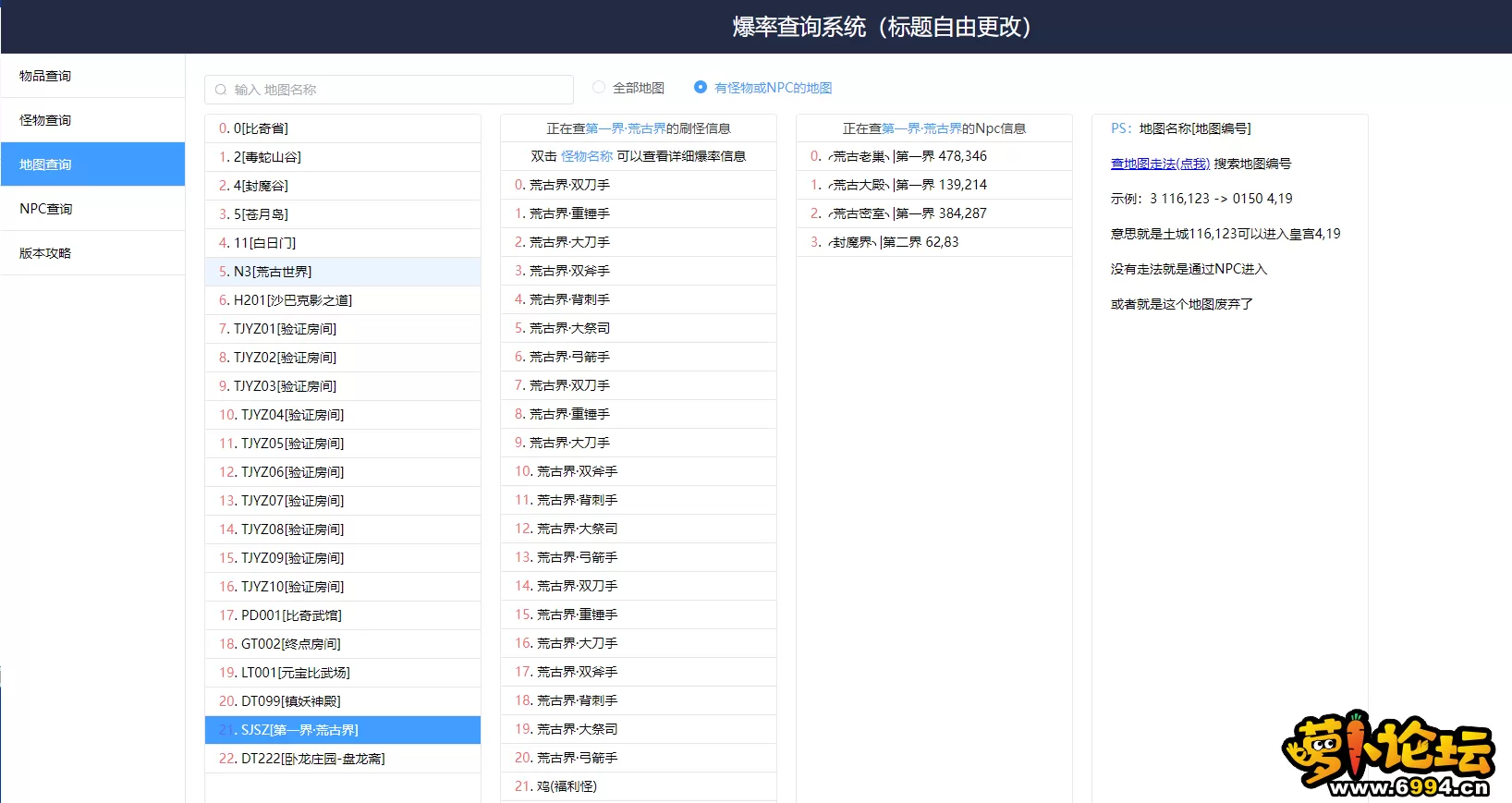The height and width of the screenshot is (803, 1512).
Task: Click monster row 6. 荒古界·弓箭手
Action: tap(639, 357)
